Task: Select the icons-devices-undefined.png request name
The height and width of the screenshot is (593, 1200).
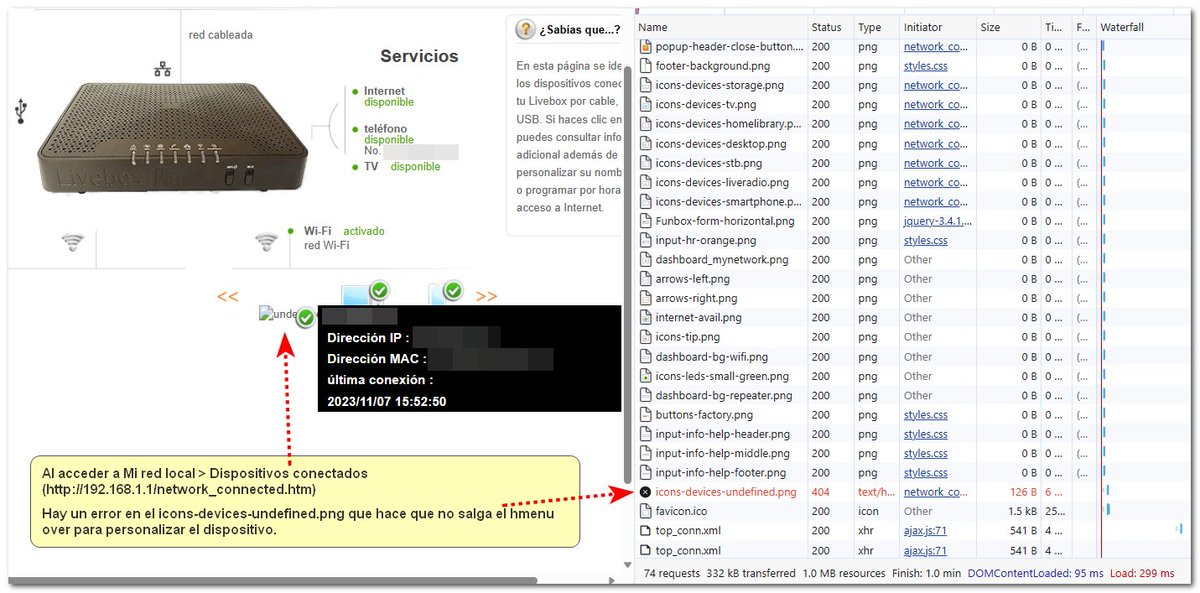Action: click(x=726, y=492)
